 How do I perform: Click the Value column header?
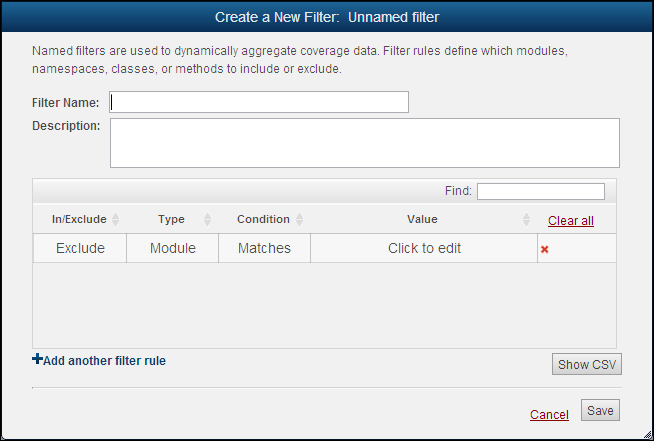422,220
